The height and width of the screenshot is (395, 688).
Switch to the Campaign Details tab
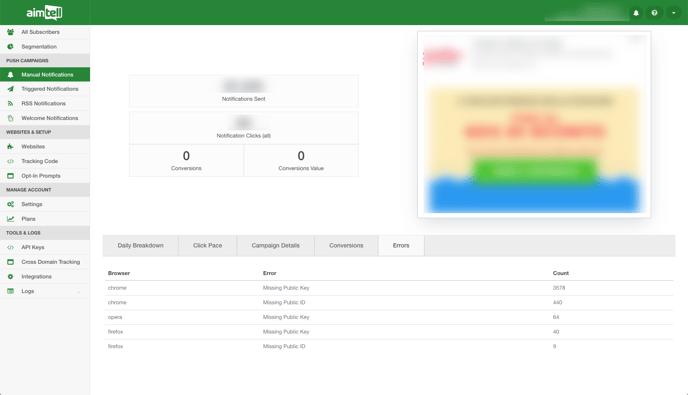[x=276, y=245]
